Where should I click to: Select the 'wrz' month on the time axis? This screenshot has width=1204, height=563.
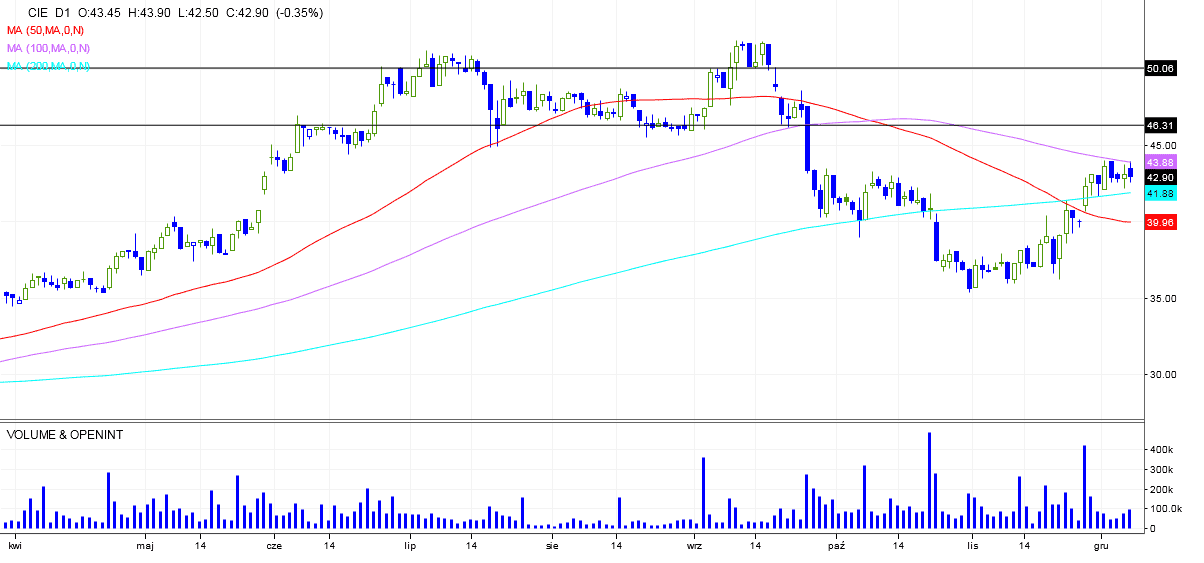click(x=694, y=546)
